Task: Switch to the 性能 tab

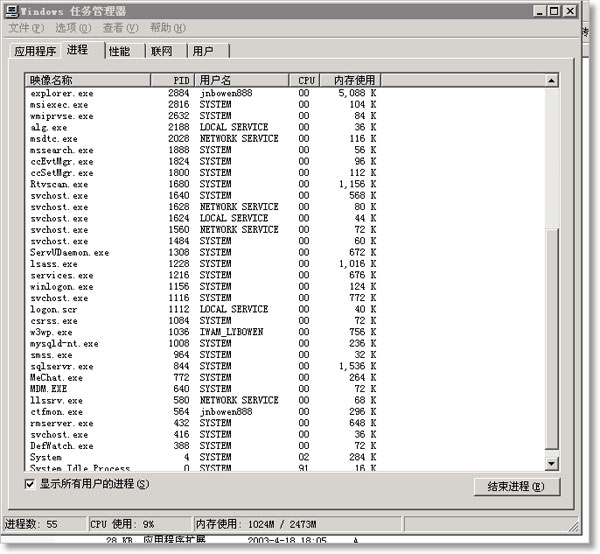Action: tap(125, 51)
